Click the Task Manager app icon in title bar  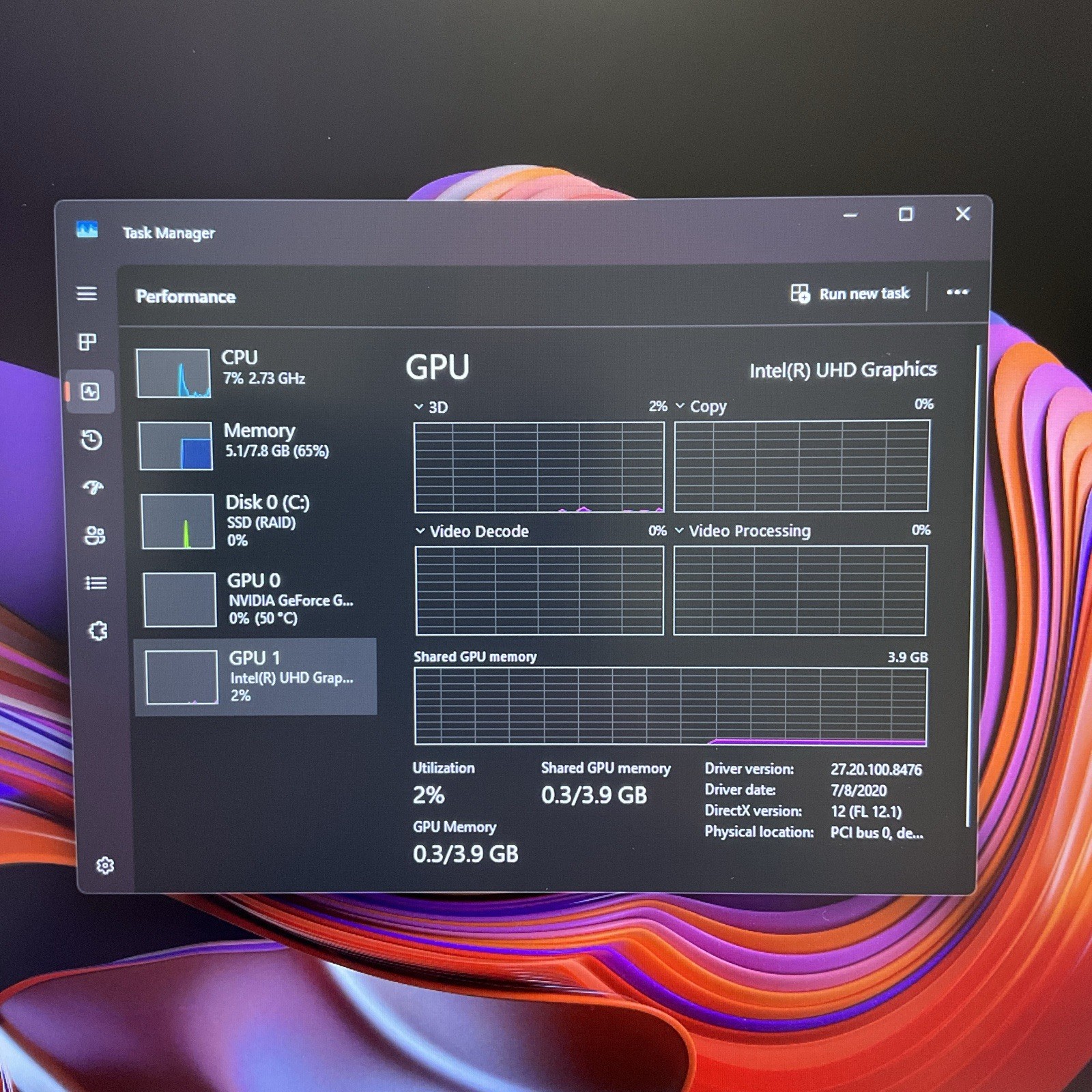tap(87, 230)
